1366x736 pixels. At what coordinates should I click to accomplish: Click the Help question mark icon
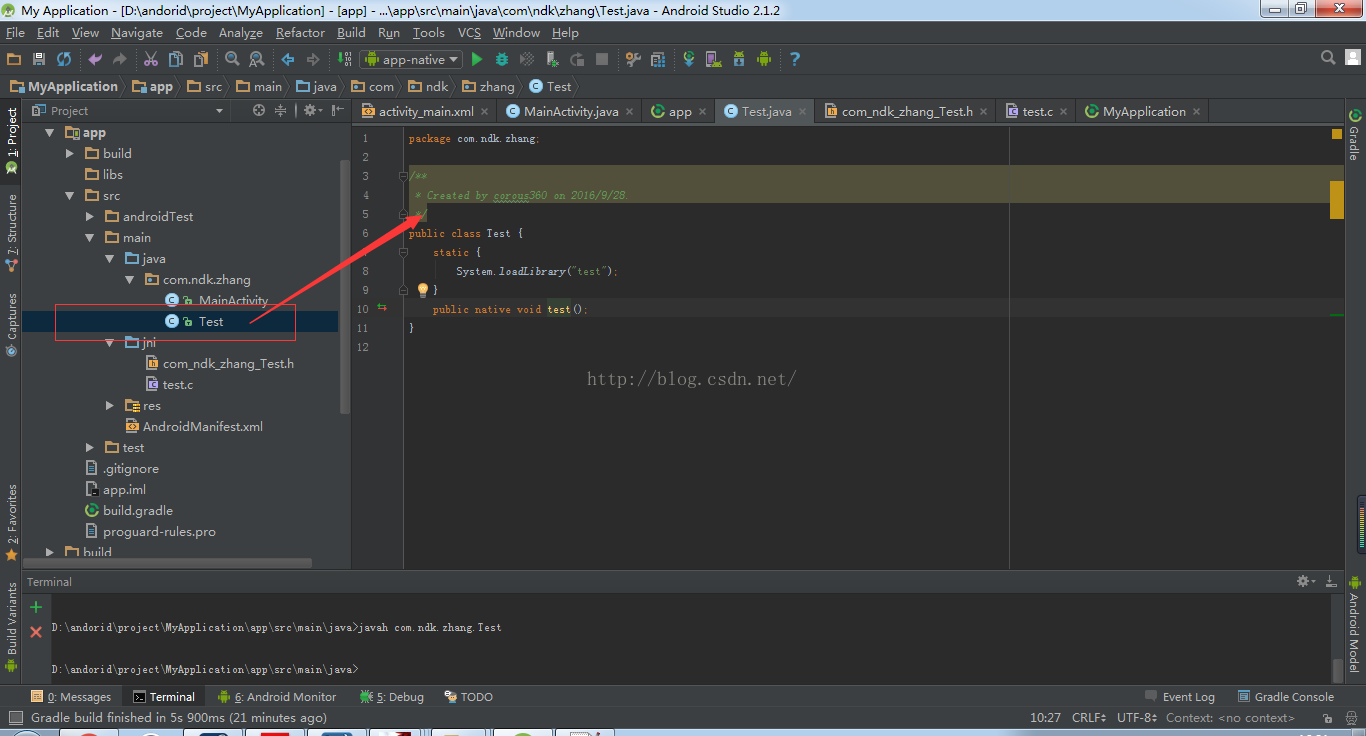pyautogui.click(x=794, y=60)
